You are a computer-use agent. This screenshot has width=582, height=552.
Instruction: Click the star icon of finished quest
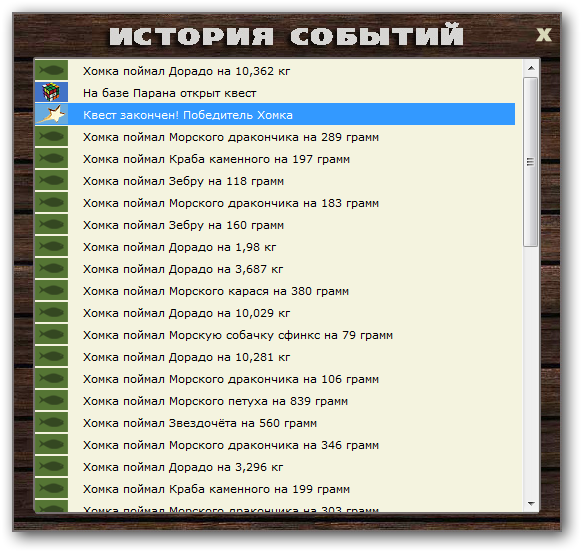click(52, 114)
